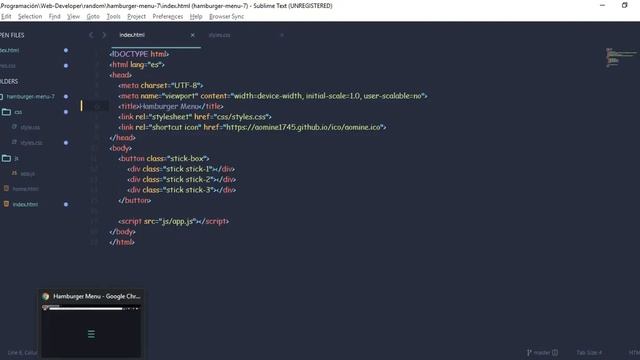Close the index.html tab

pyautogui.click(x=193, y=36)
